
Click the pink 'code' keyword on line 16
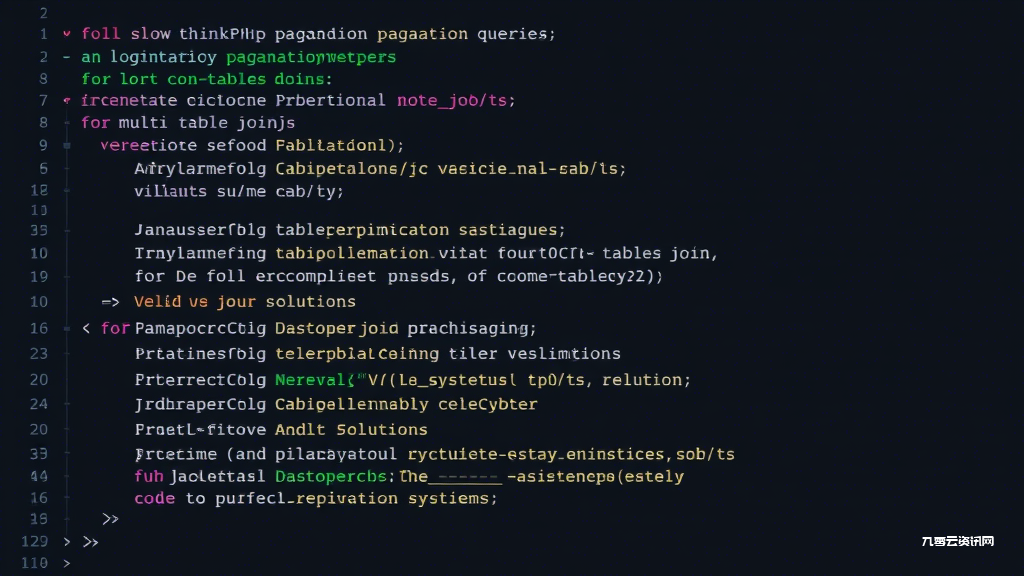154,498
